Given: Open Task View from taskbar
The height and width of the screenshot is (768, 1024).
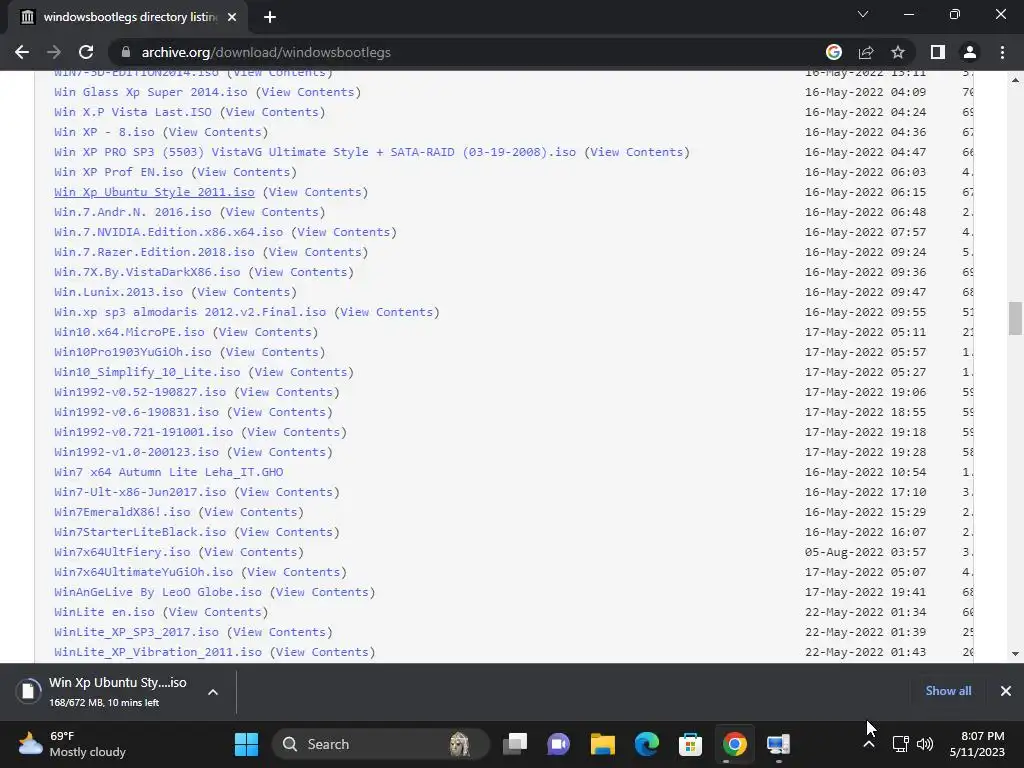Looking at the screenshot, I should point(515,744).
